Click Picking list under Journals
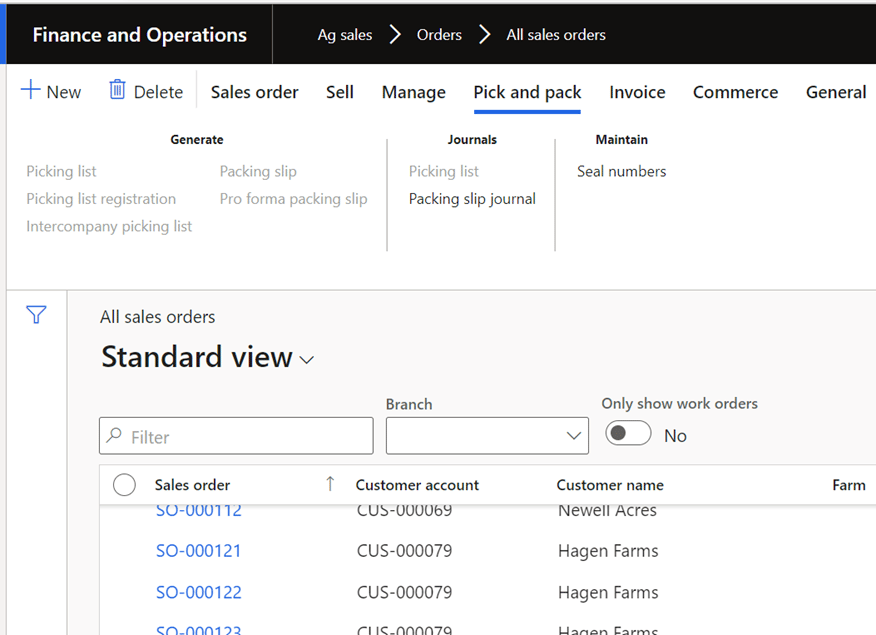876x635 pixels. pyautogui.click(x=444, y=171)
